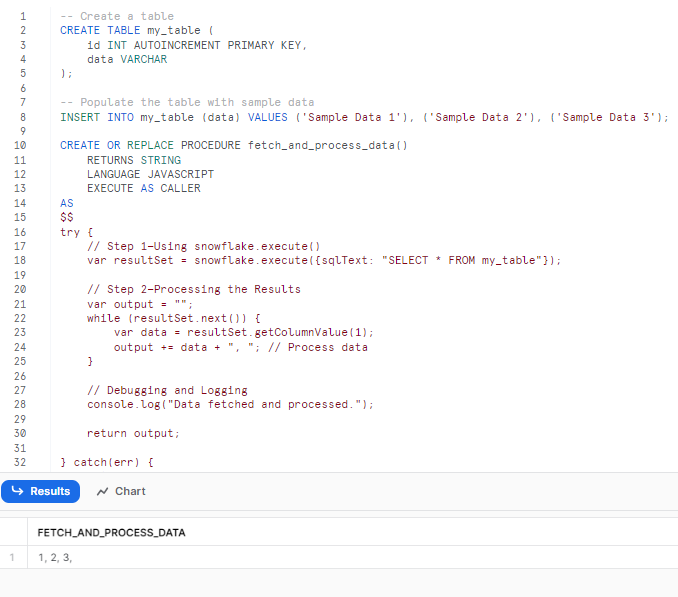Click the 'CREATE TABLE my_table' line

click(137, 30)
